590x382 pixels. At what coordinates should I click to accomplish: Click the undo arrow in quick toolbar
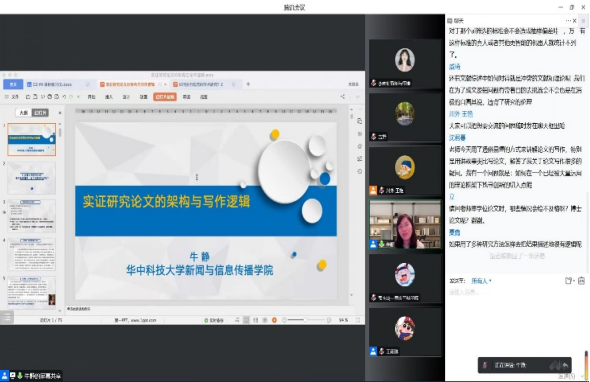click(x=64, y=97)
